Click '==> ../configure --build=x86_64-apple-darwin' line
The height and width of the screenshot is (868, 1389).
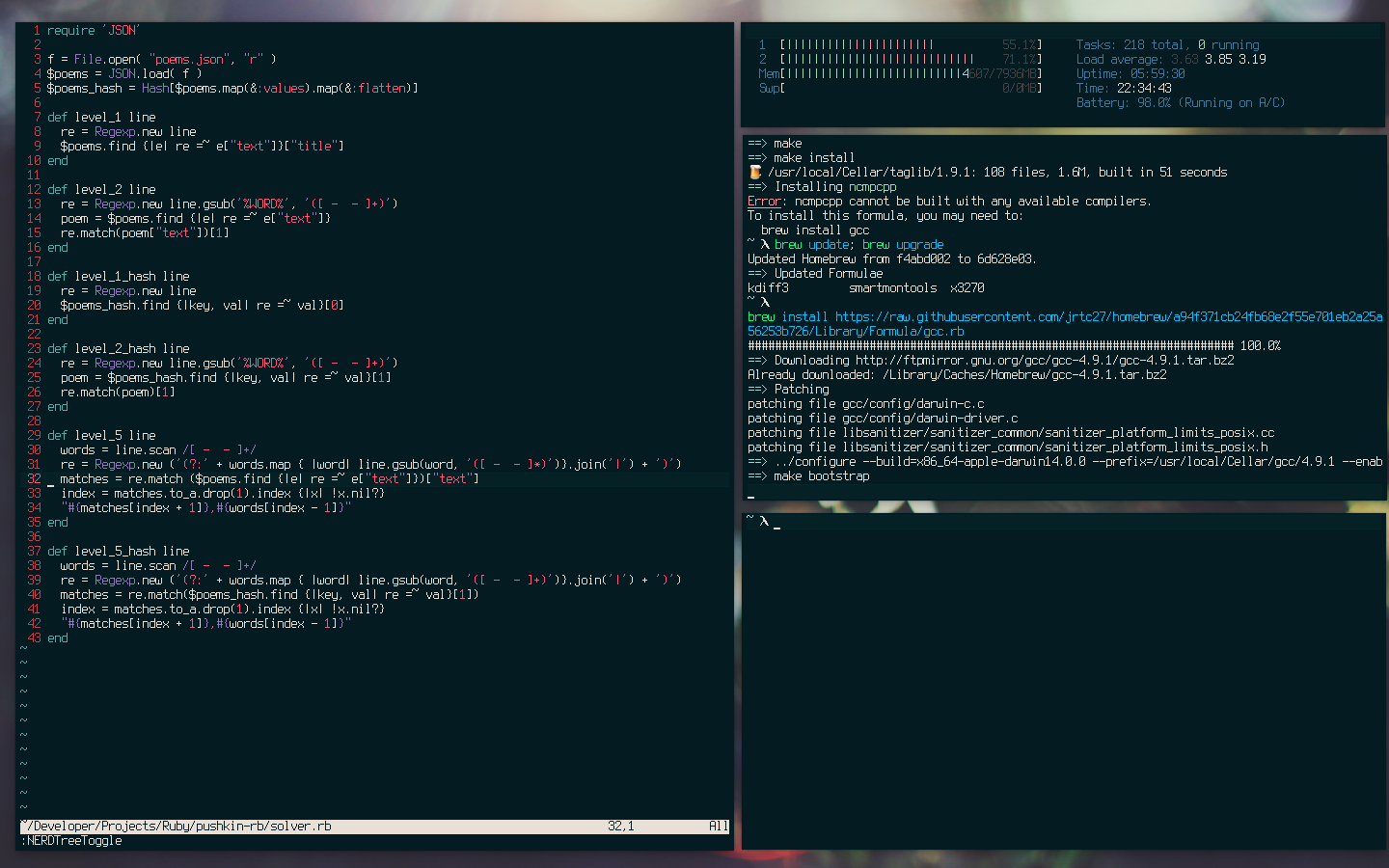coord(1065,461)
